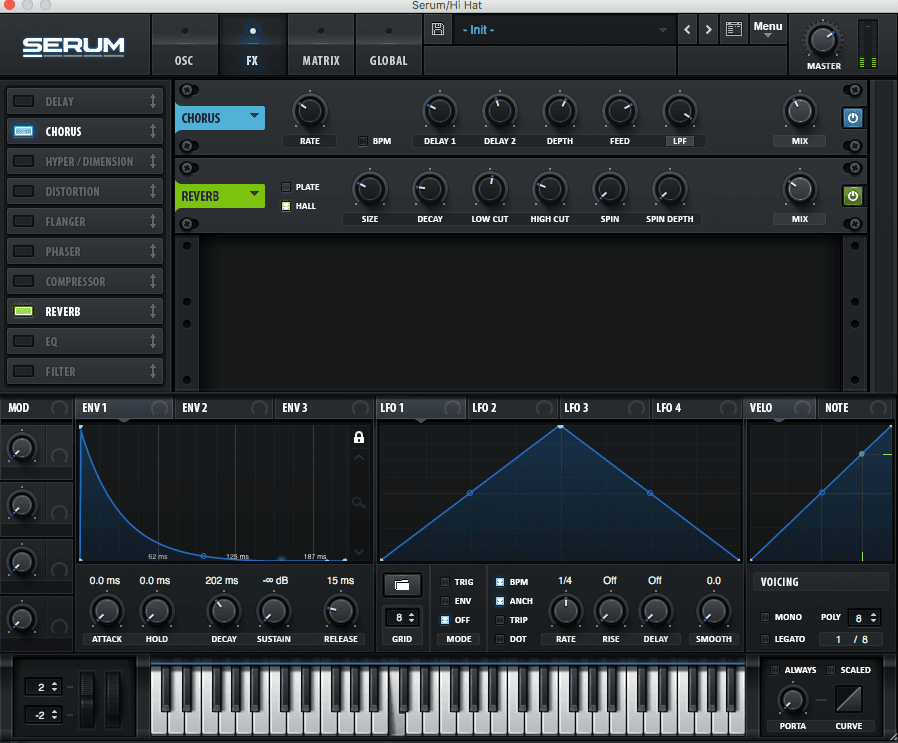Open the Menu dropdown

coord(767,29)
